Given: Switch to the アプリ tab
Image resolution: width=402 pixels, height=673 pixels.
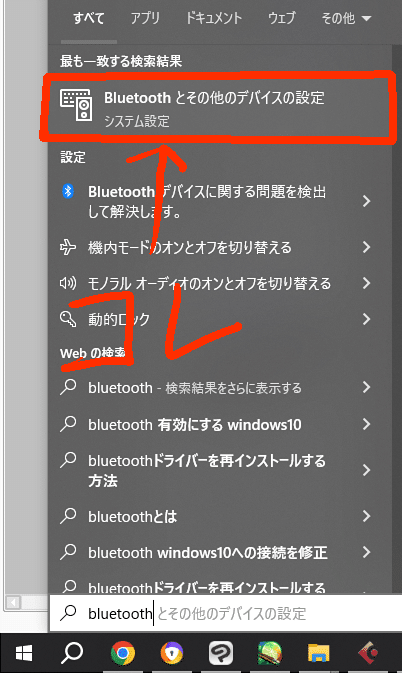Looking at the screenshot, I should tap(145, 18).
